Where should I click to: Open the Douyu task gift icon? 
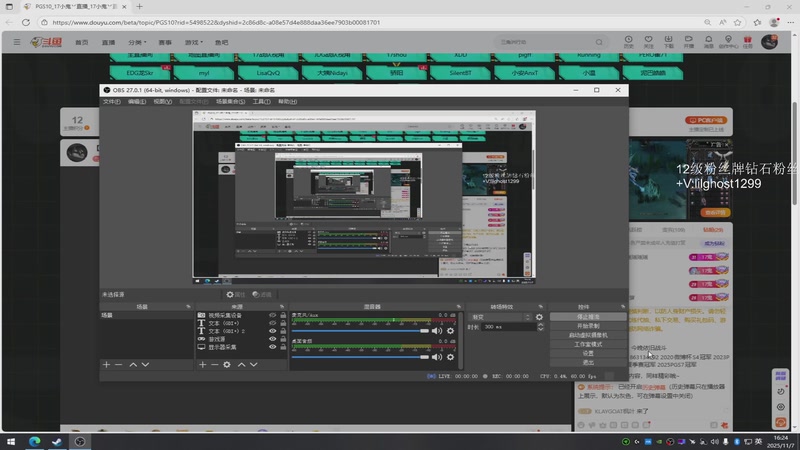[747, 42]
